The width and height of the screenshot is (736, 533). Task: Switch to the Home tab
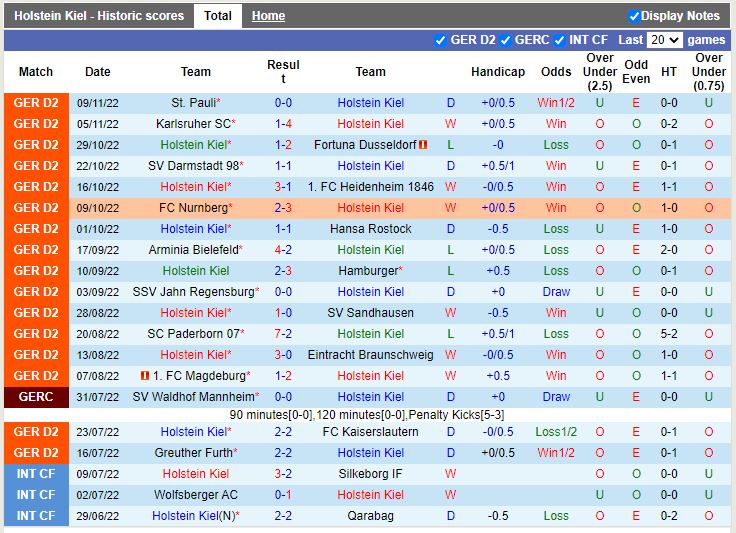(x=268, y=16)
